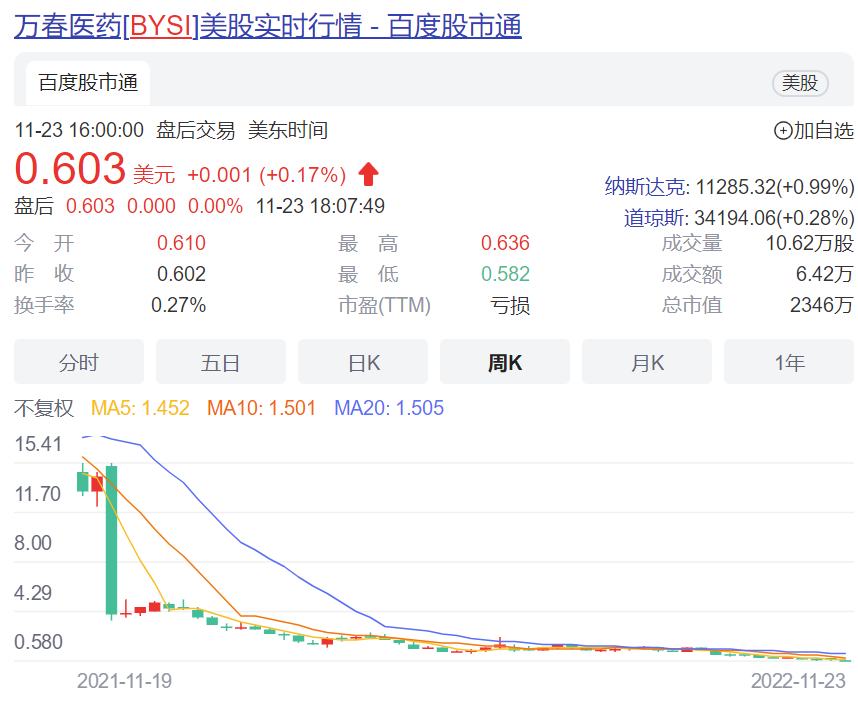Click the large green candlestick on chart
The width and height of the screenshot is (858, 701).
pyautogui.click(x=111, y=539)
